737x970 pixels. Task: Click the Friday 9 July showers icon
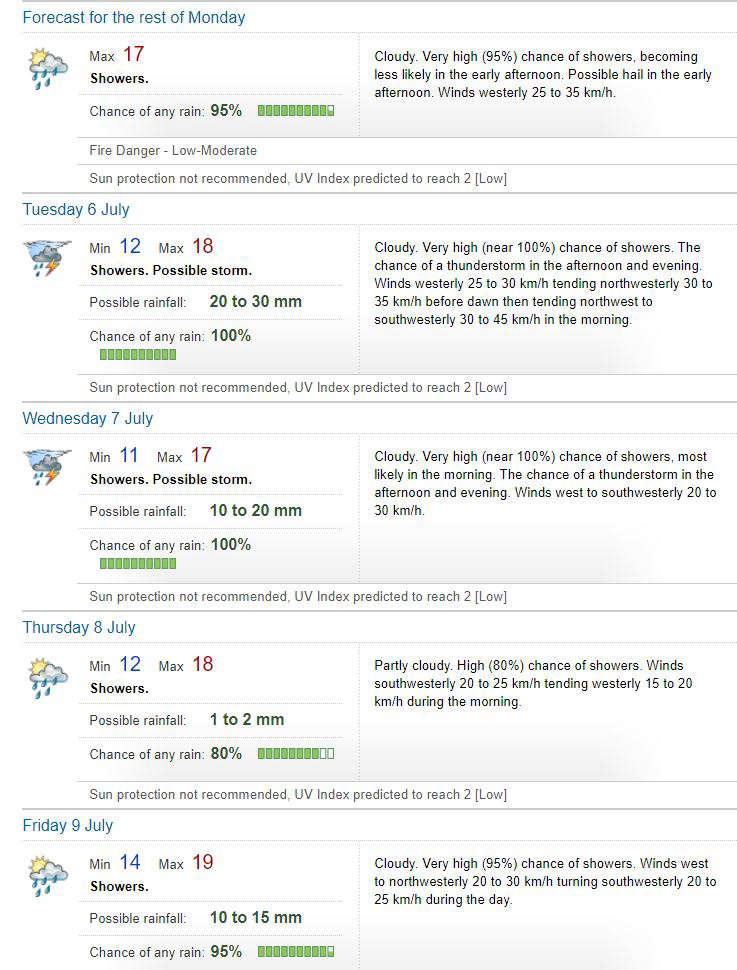click(x=48, y=877)
